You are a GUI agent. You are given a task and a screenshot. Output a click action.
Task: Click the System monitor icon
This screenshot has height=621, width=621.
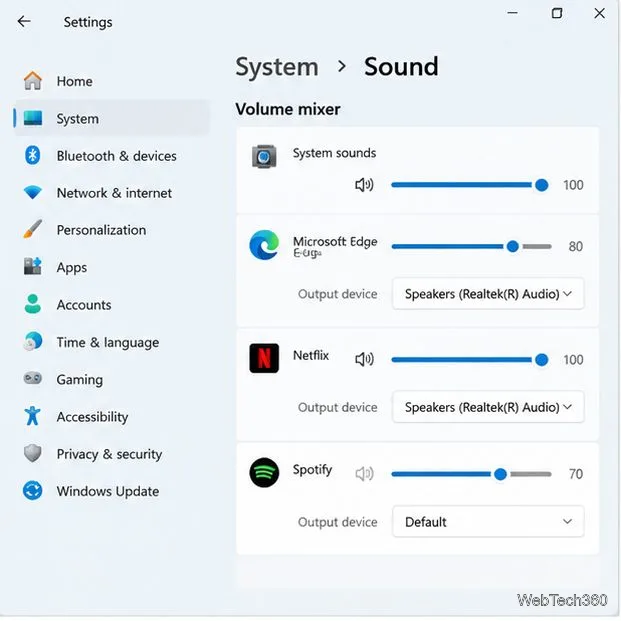coord(32,118)
